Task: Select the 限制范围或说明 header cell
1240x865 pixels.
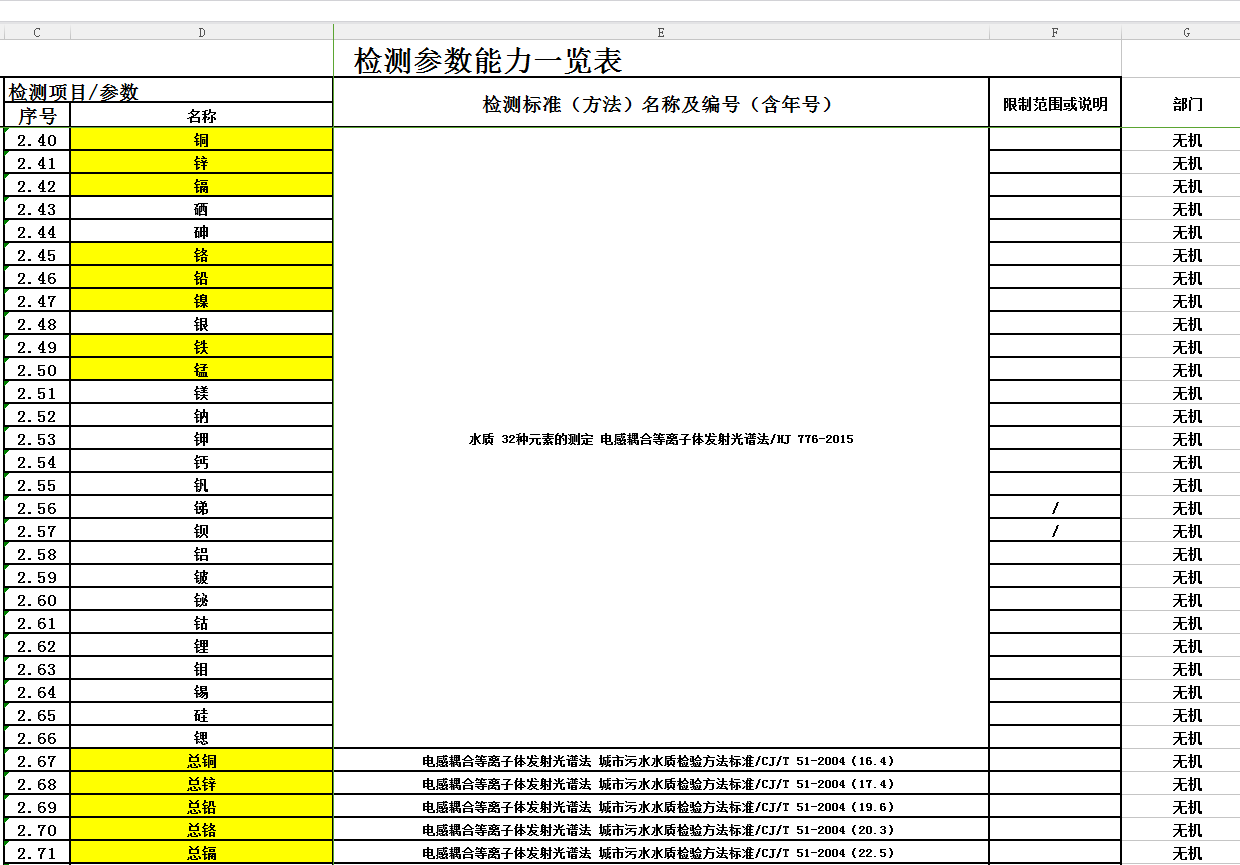Action: (x=1055, y=103)
